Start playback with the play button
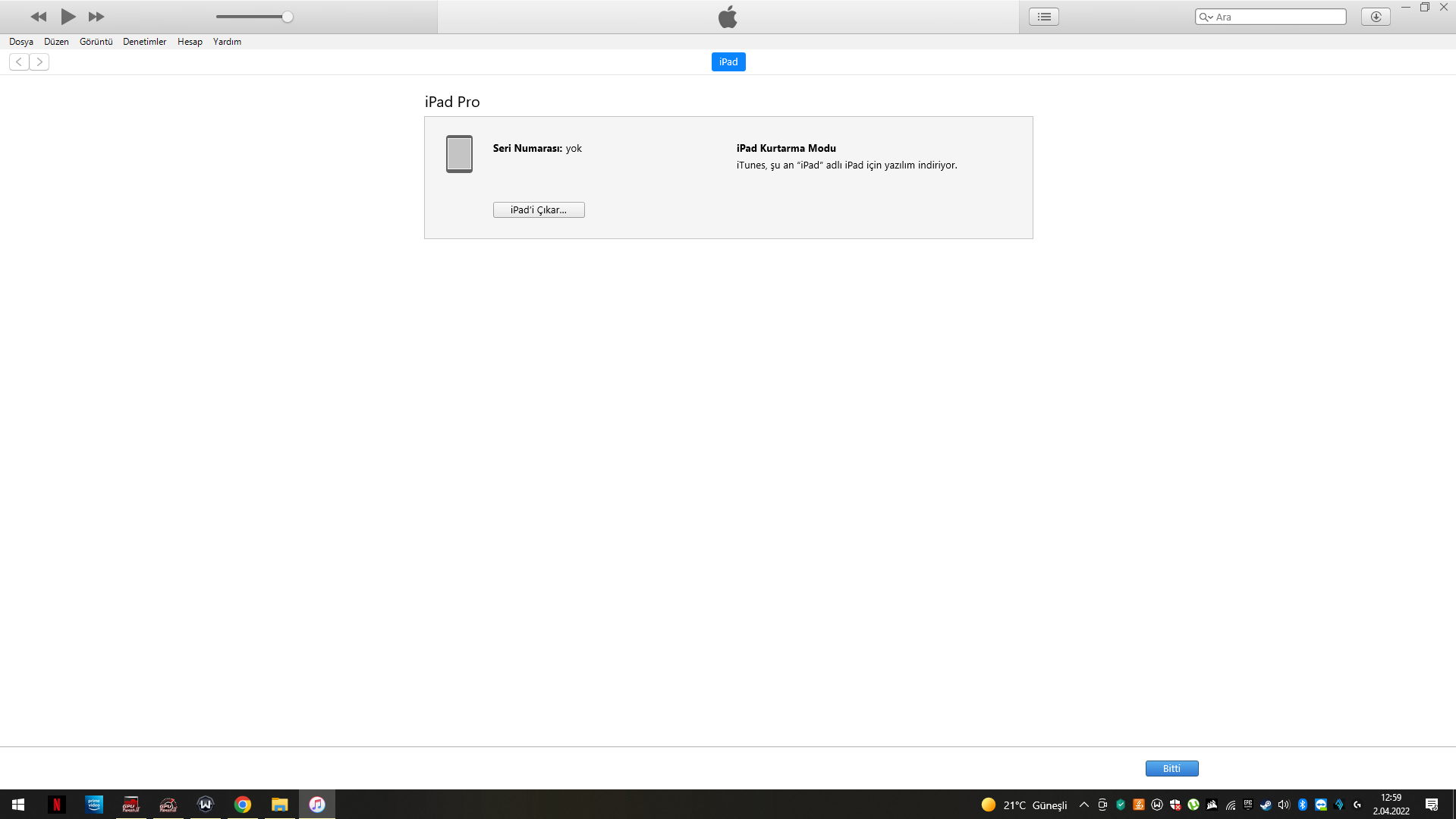Viewport: 1456px width, 819px height. [68, 16]
